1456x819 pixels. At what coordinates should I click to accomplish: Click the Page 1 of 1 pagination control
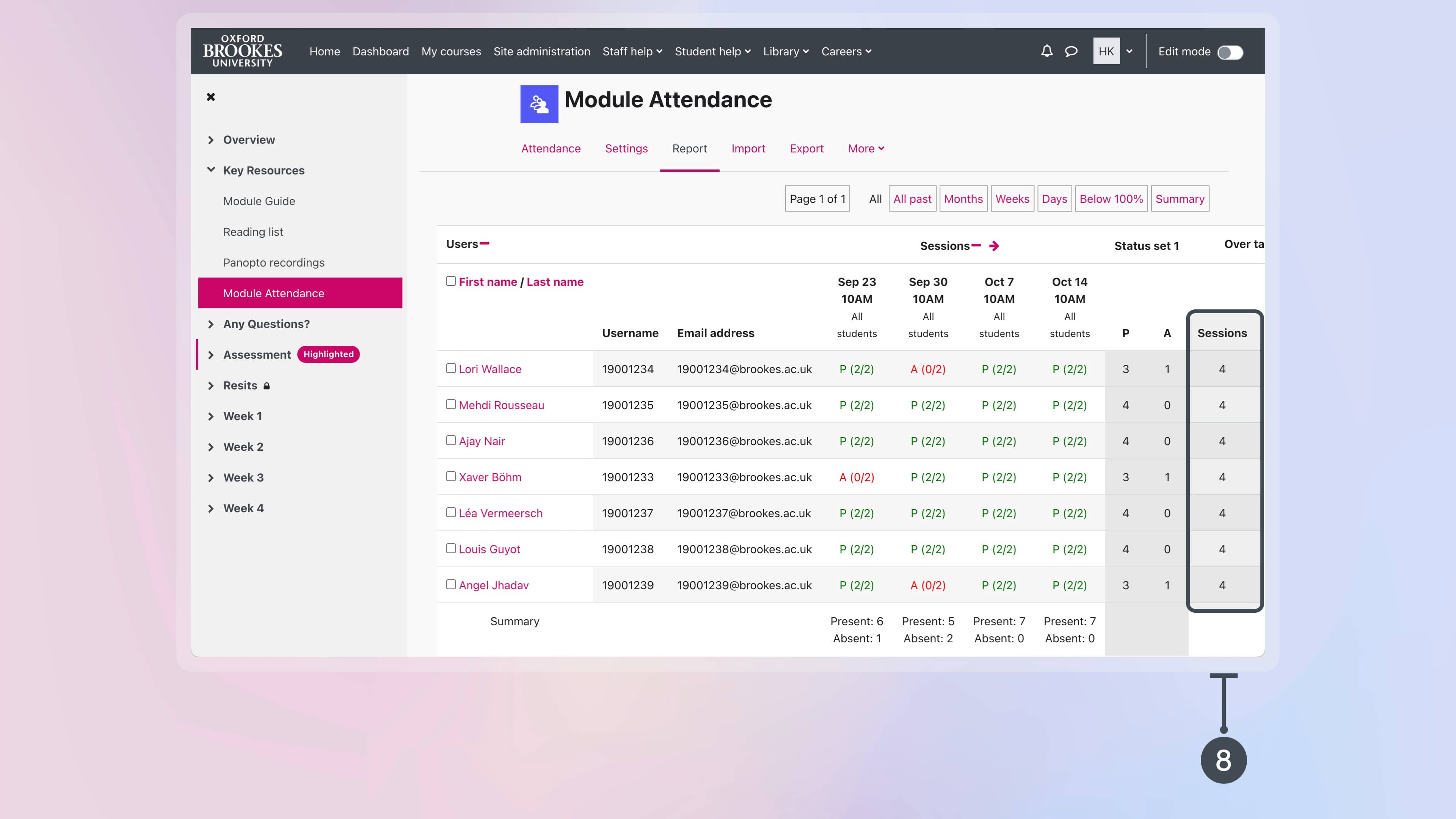click(x=817, y=198)
